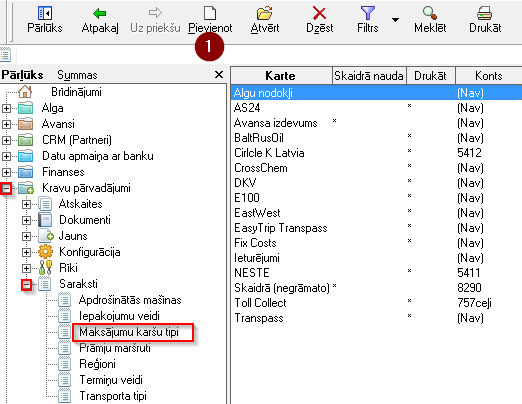This screenshot has width=522, height=404.
Task: Collapse the Kravu pārvadājumi tree node
Action: (6, 188)
